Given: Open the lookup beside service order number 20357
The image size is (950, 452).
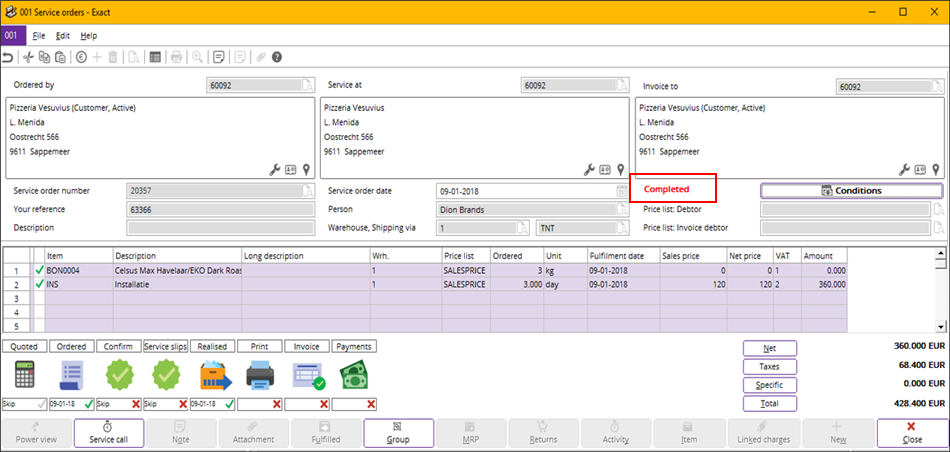Looking at the screenshot, I should pyautogui.click(x=308, y=191).
